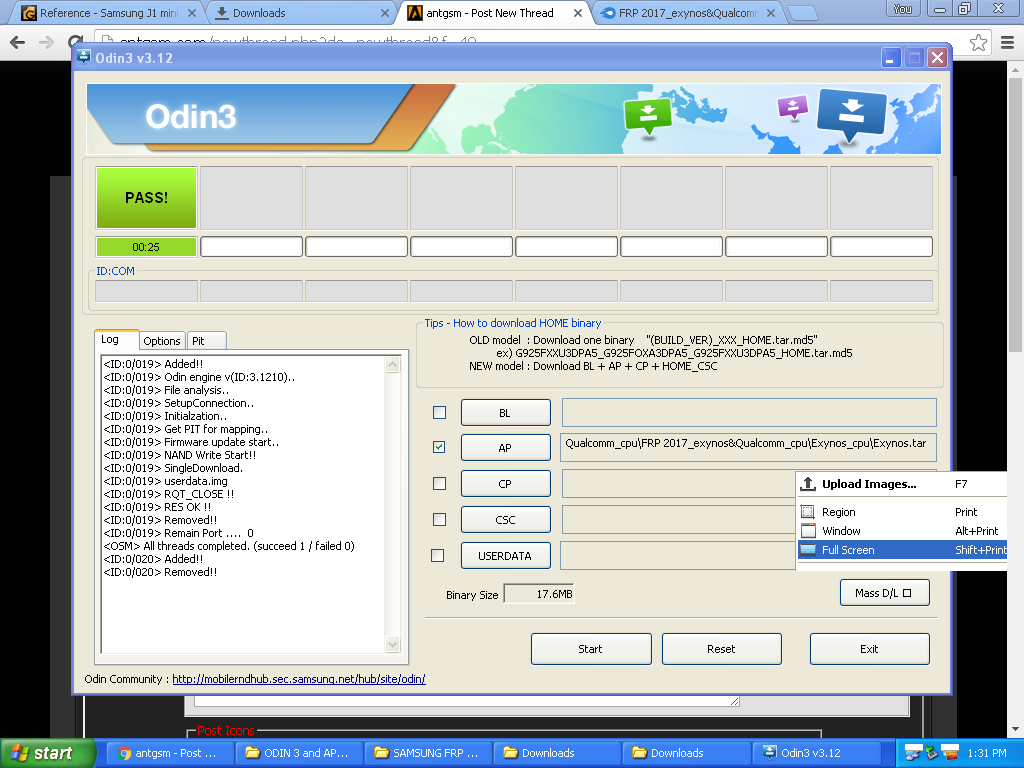Open ODIN 3 and AP folder taskbar item
The image size is (1024, 768).
point(296,753)
